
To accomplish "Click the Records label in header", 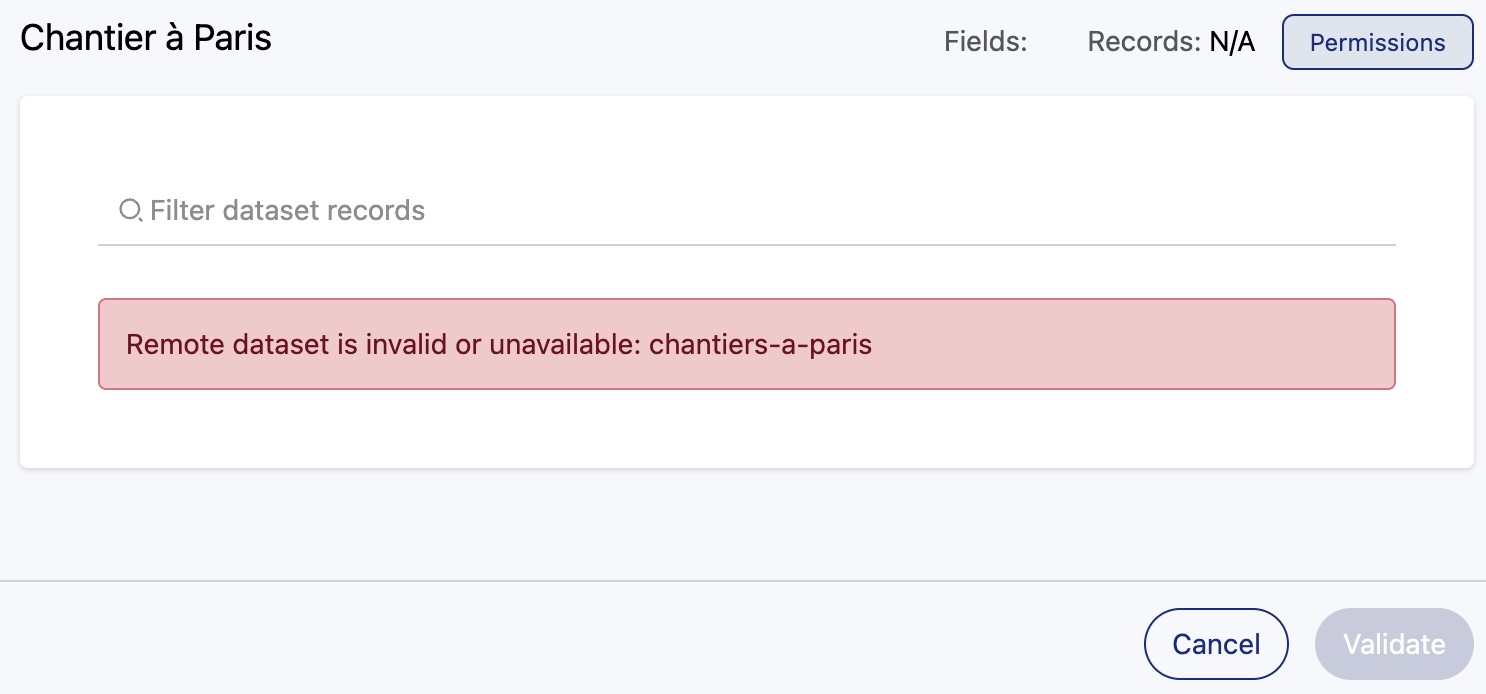I will pyautogui.click(x=1143, y=43).
